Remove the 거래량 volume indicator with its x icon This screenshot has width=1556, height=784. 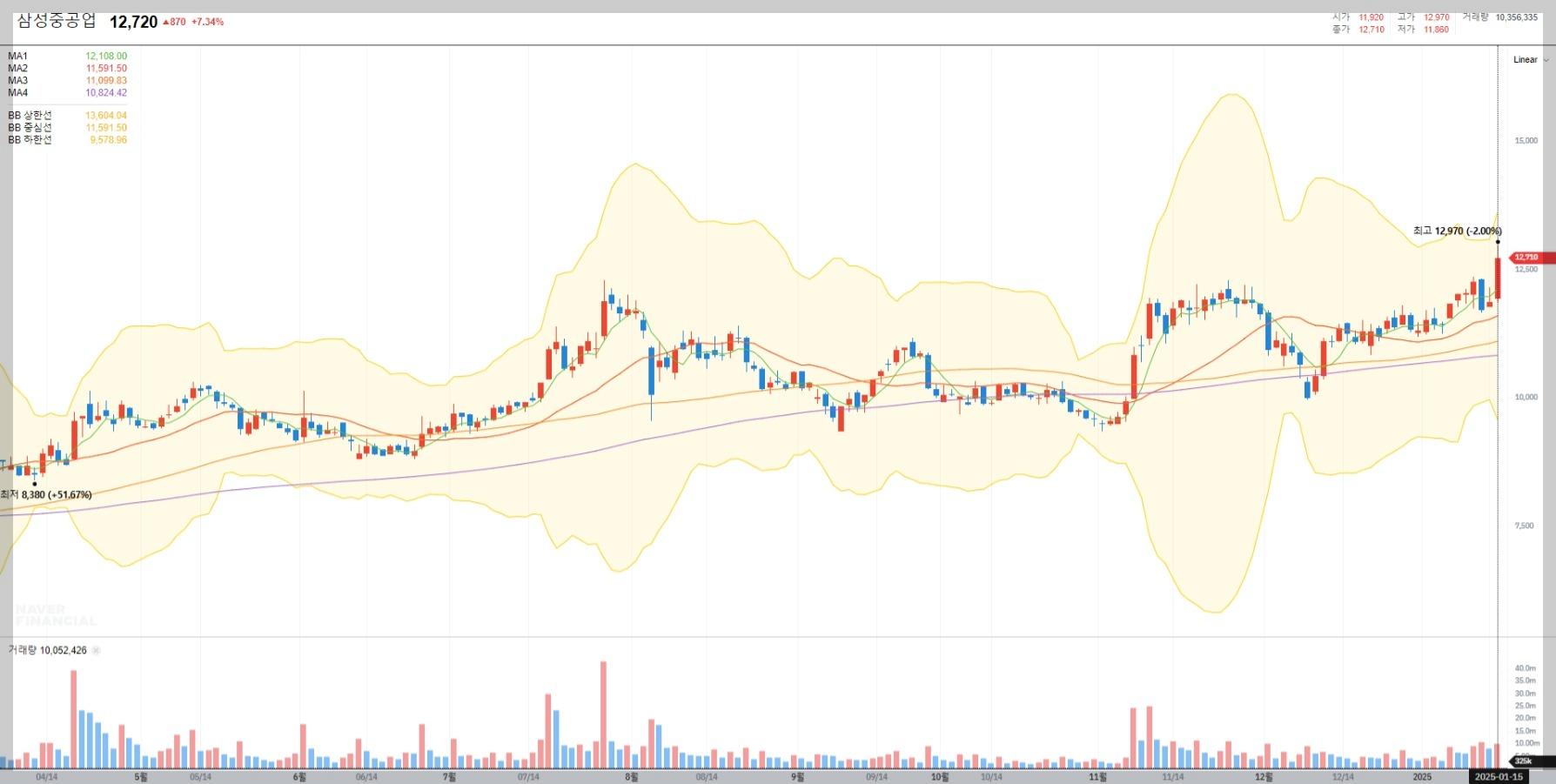pos(96,650)
